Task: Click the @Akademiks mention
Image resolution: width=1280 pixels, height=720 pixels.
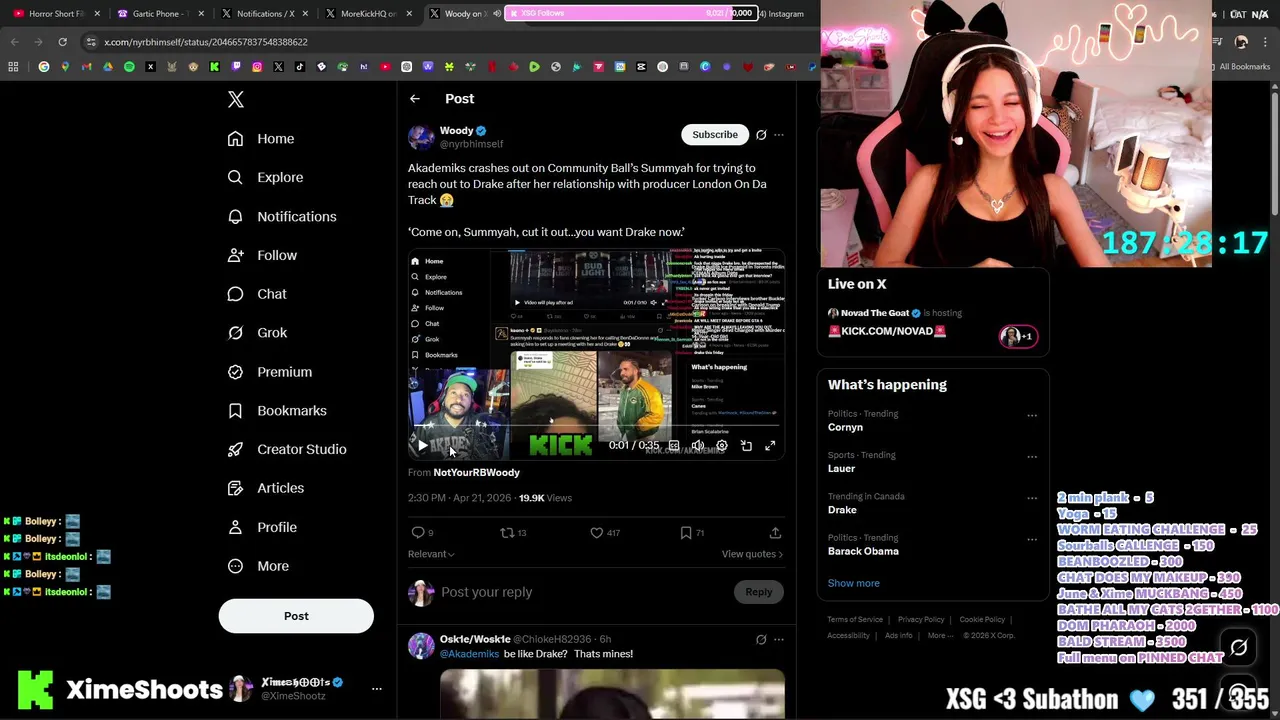Action: point(469,654)
